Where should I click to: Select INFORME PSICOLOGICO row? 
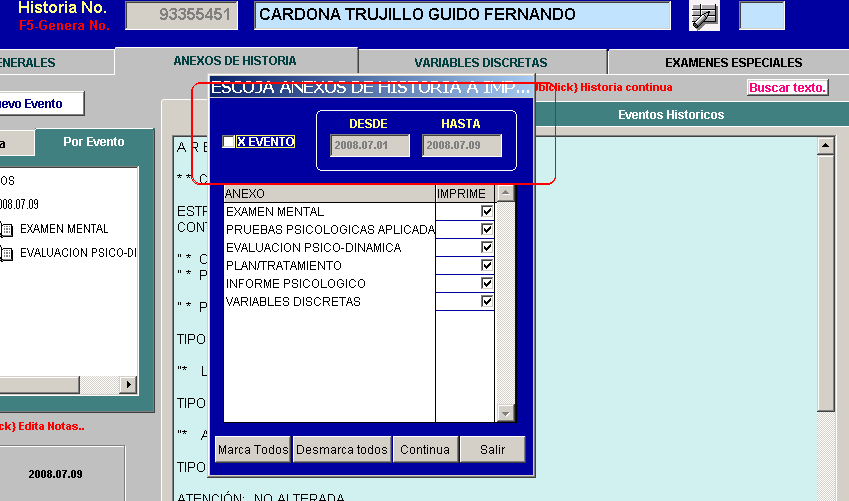tap(329, 283)
